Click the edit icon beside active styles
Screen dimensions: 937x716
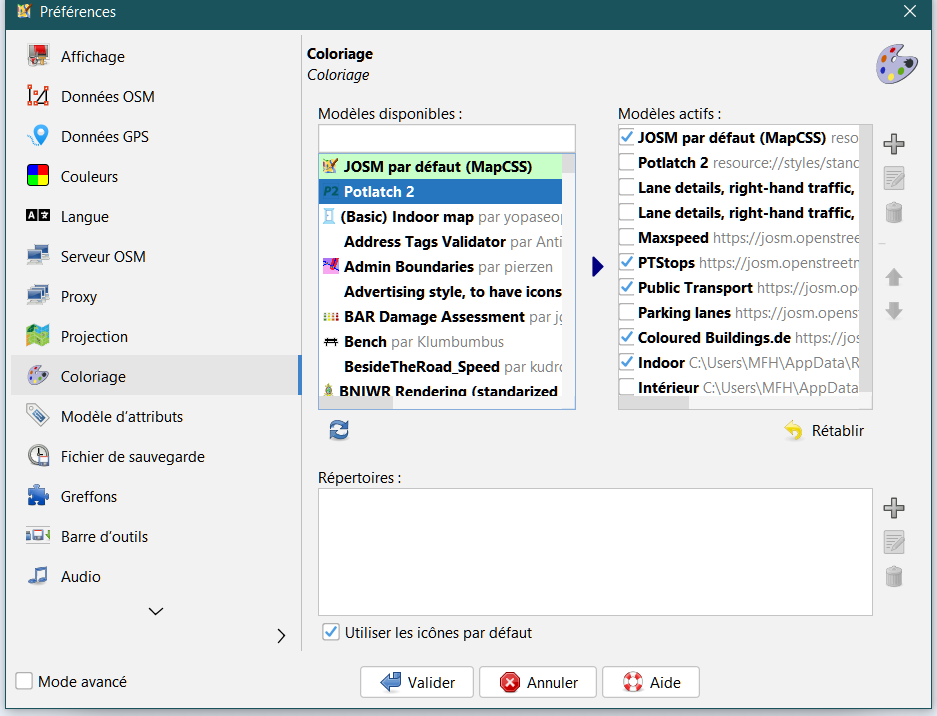click(x=894, y=179)
